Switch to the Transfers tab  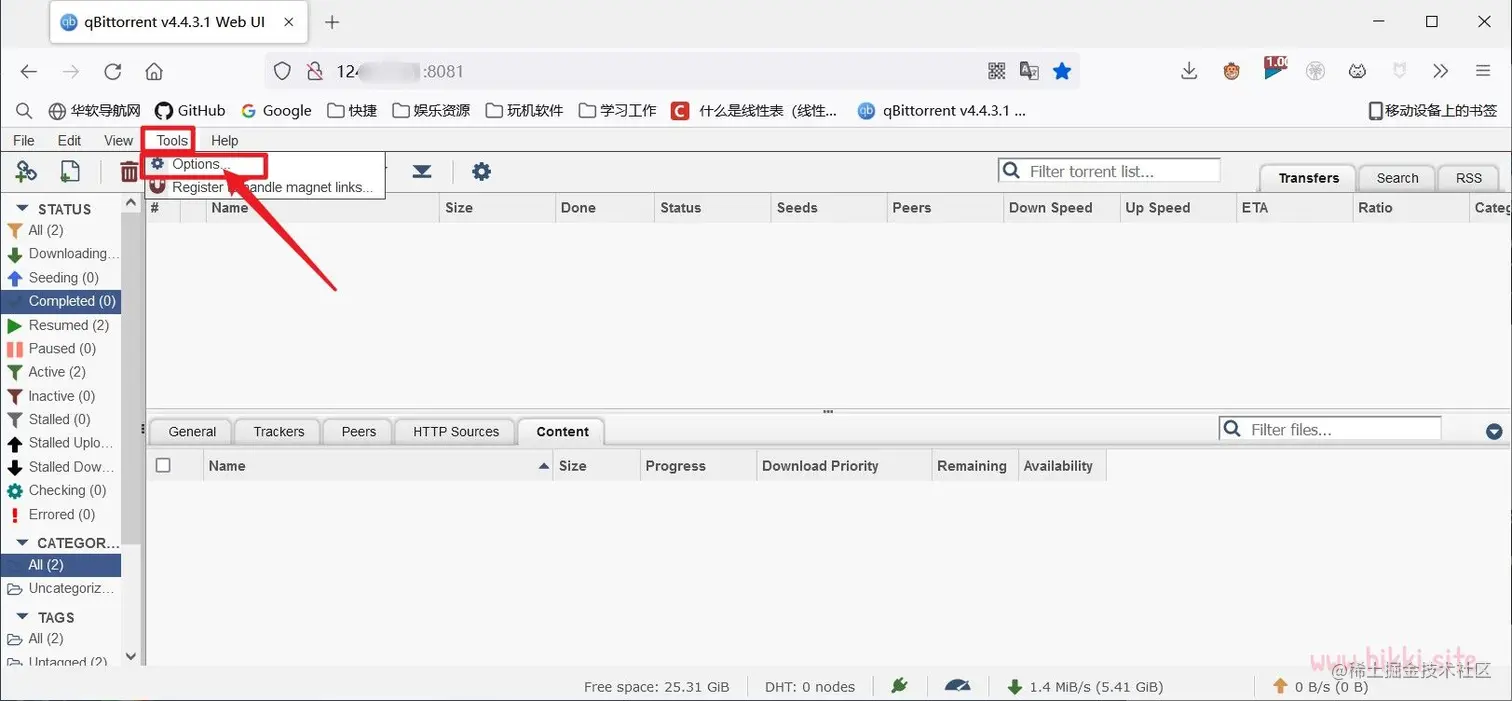click(x=1308, y=178)
